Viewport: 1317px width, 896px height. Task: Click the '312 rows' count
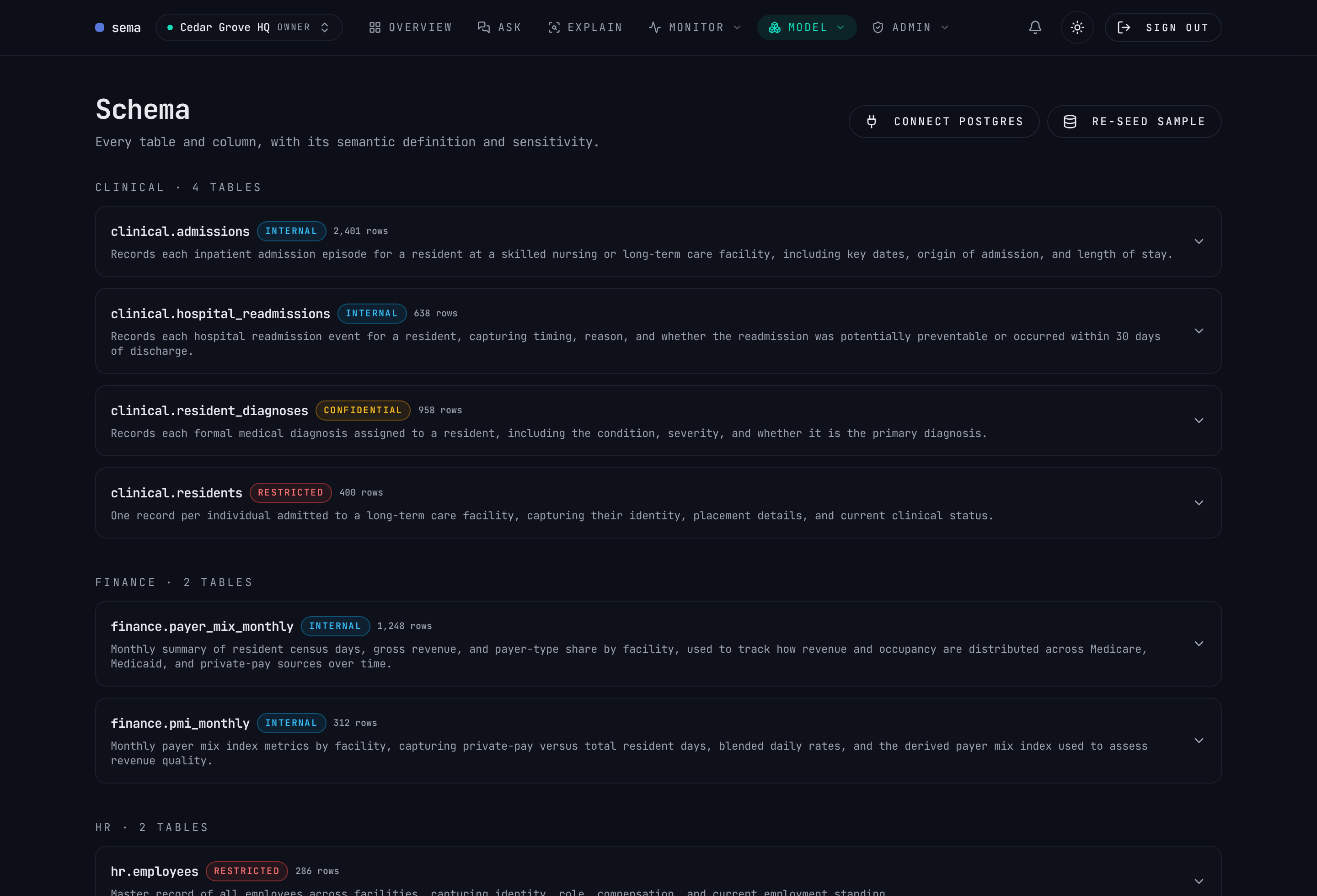click(x=355, y=723)
